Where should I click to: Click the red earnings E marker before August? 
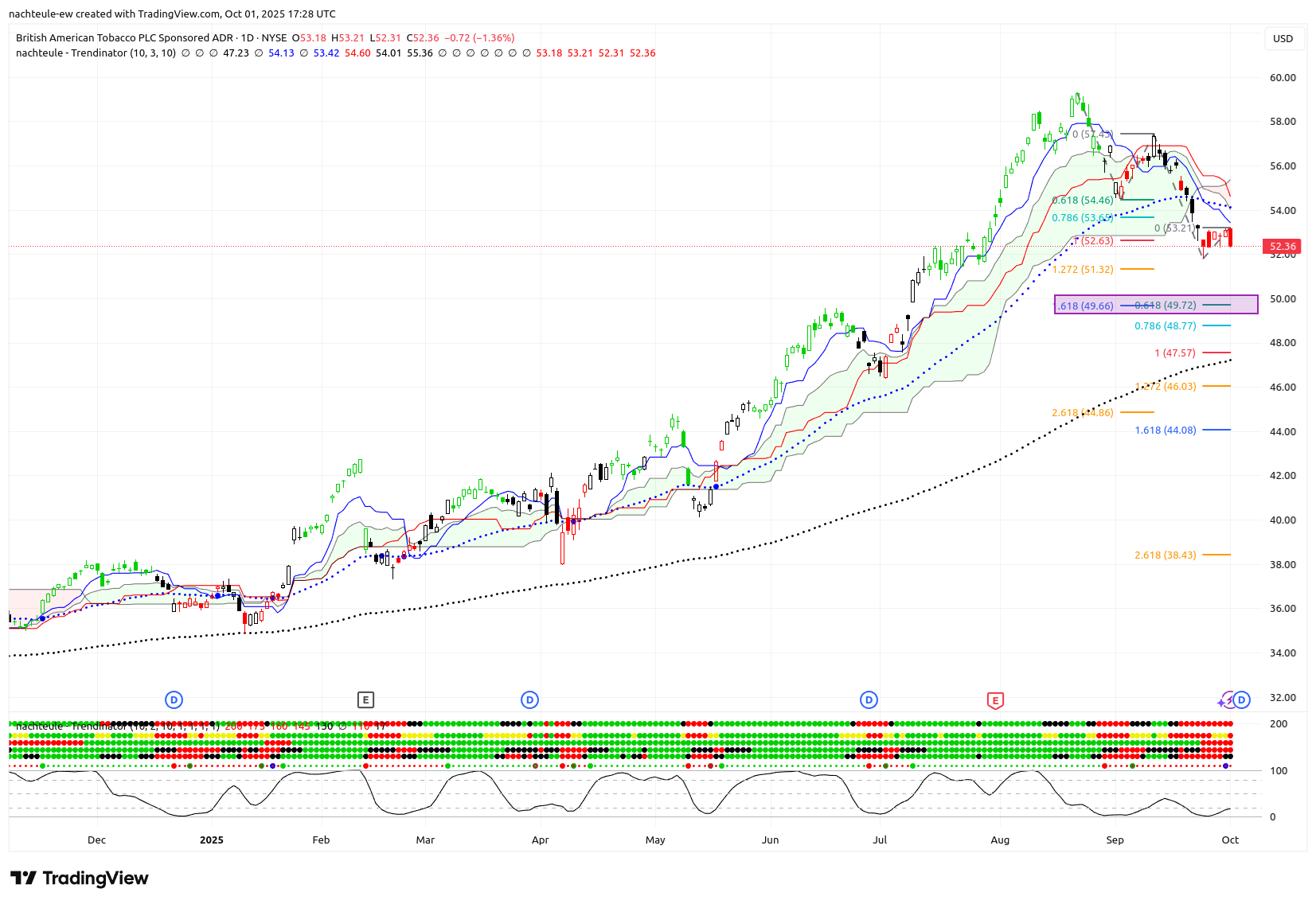995,700
